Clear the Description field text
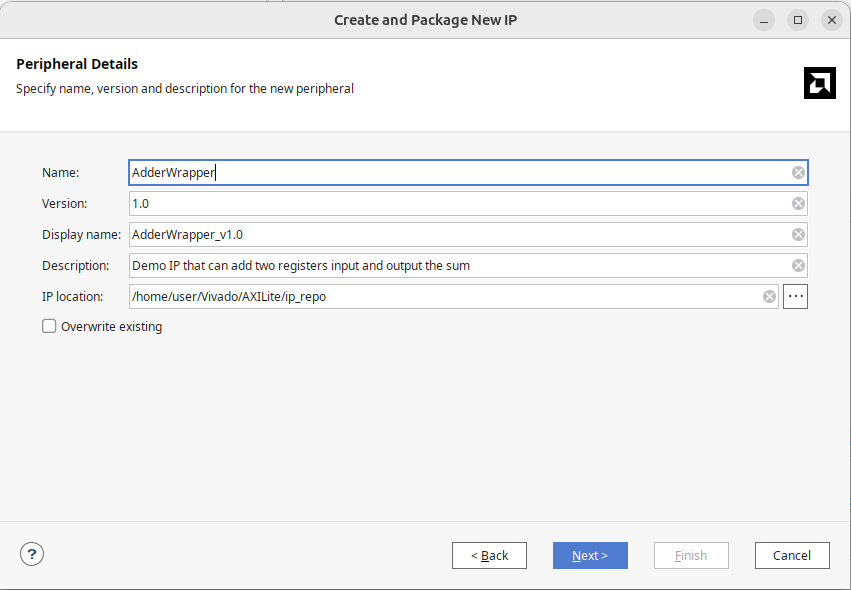 [x=798, y=266]
